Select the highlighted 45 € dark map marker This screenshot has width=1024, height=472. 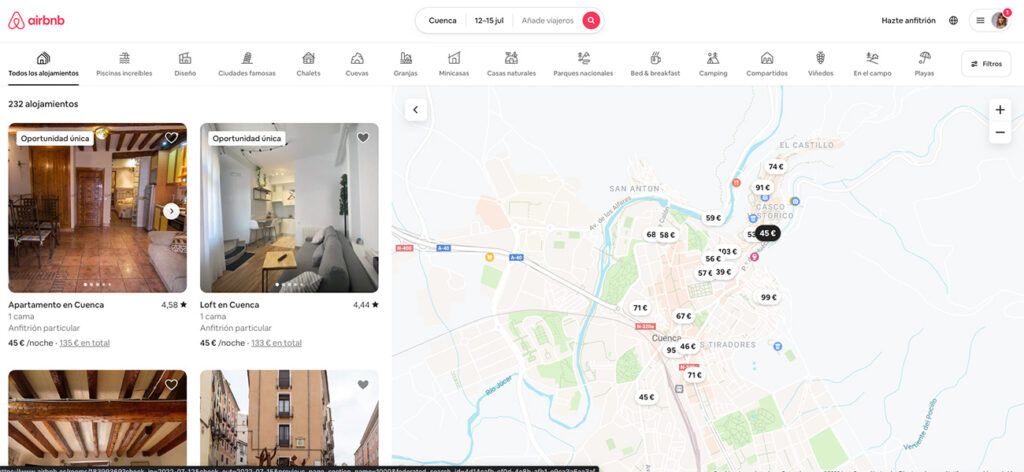point(768,233)
